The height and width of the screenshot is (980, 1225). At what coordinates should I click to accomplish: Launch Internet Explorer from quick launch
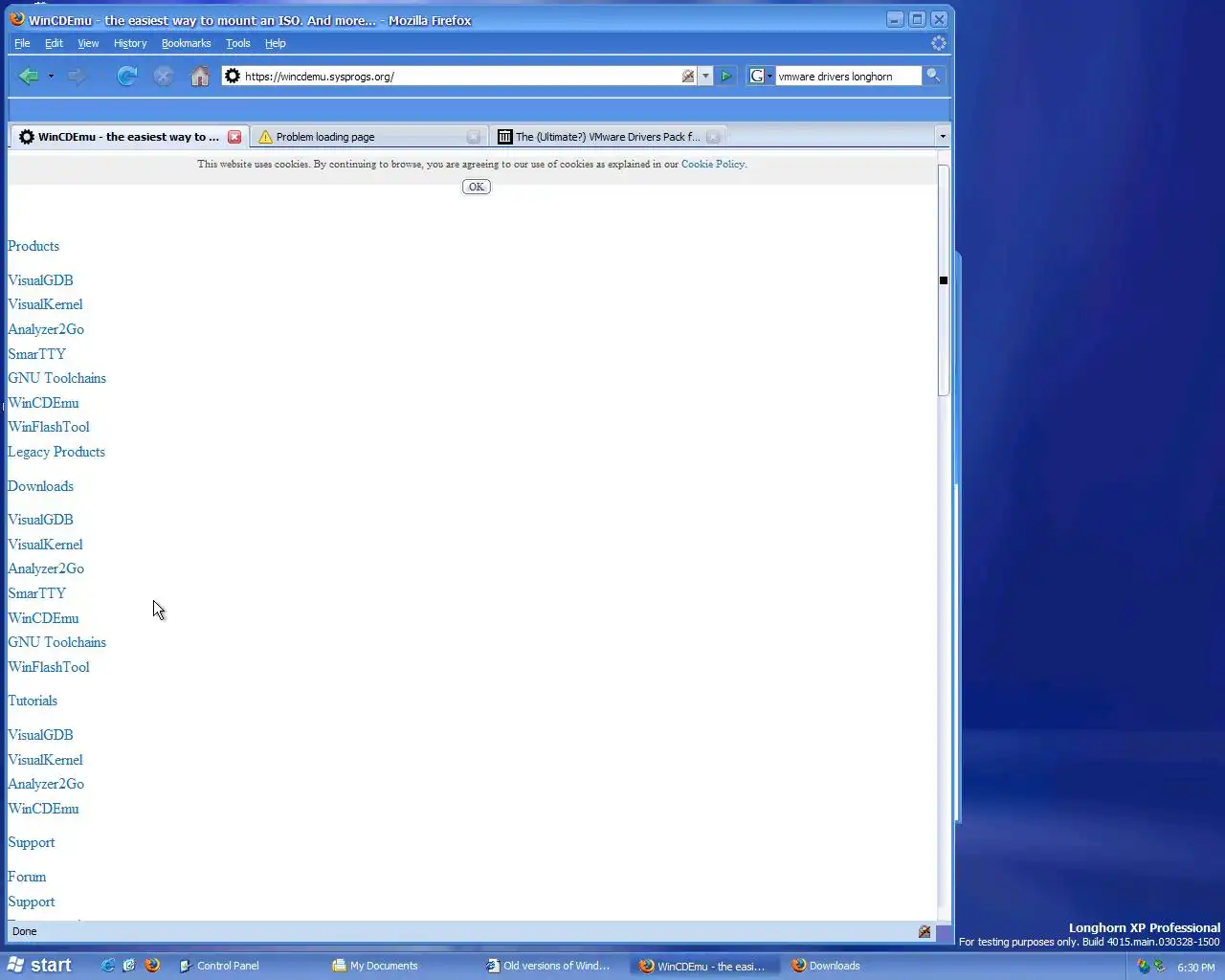[x=108, y=966]
